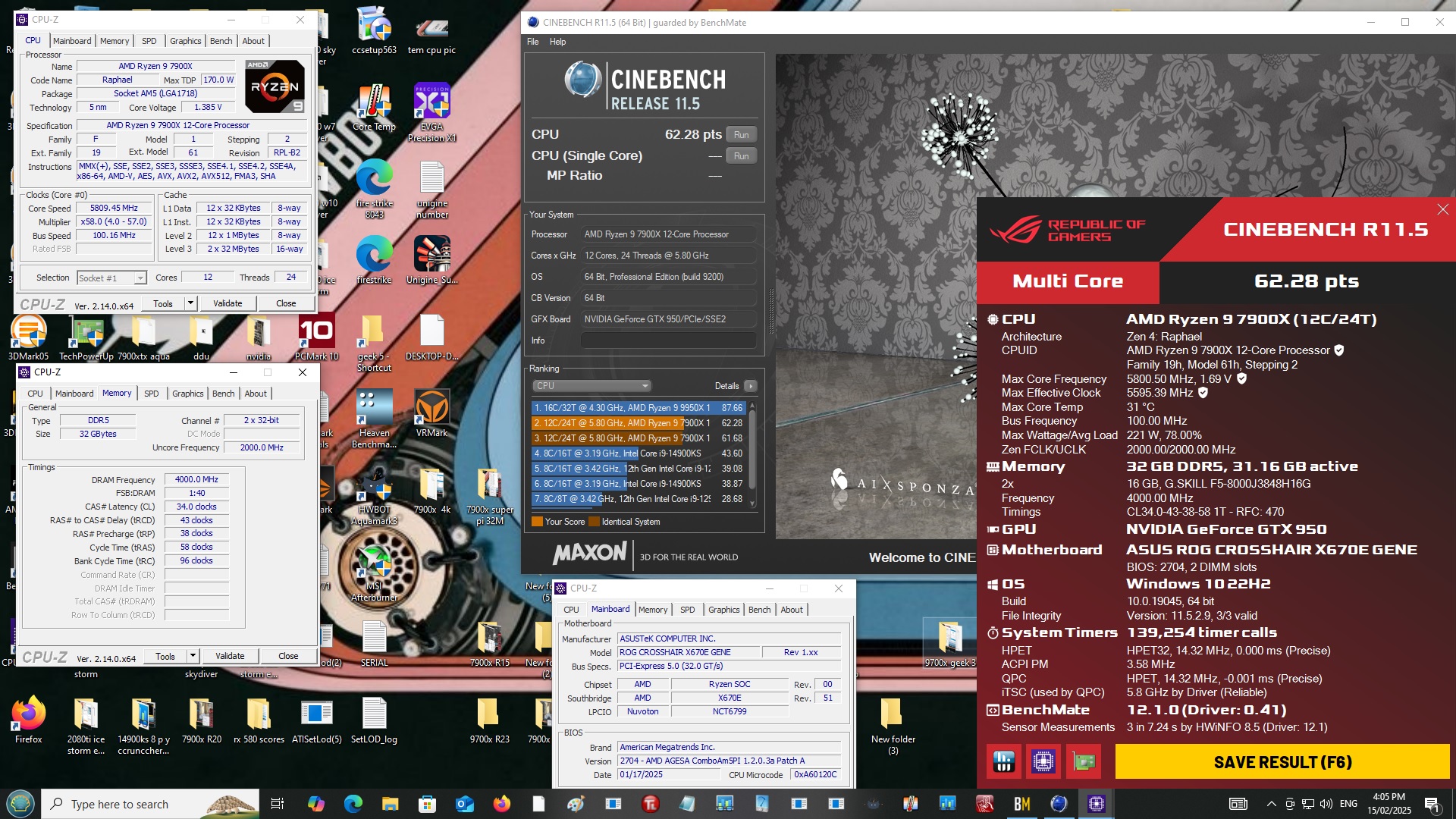Open Cinebench File menu
Image resolution: width=1456 pixels, height=819 pixels.
(x=533, y=42)
